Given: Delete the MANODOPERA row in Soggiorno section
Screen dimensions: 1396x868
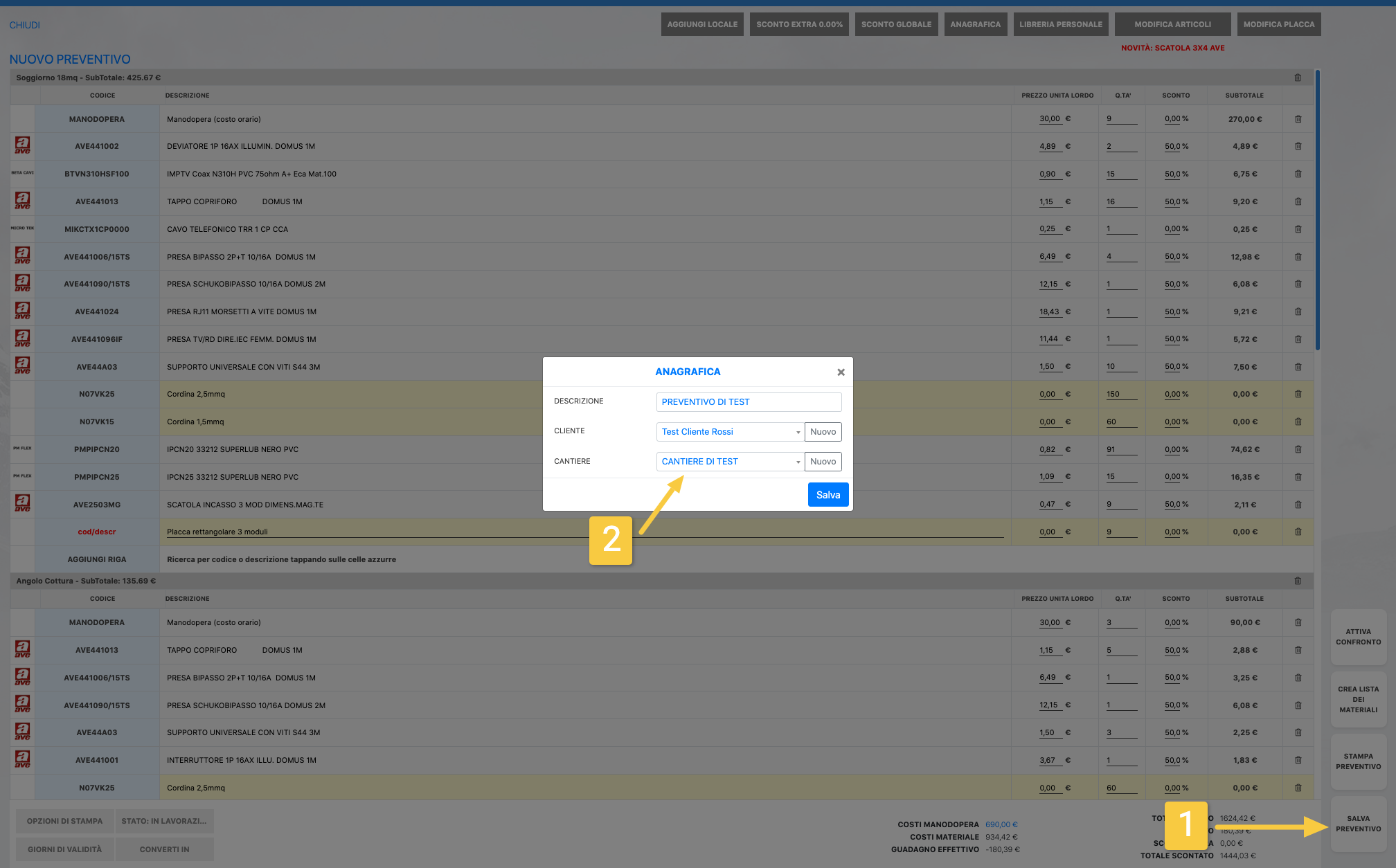Looking at the screenshot, I should (x=1298, y=119).
